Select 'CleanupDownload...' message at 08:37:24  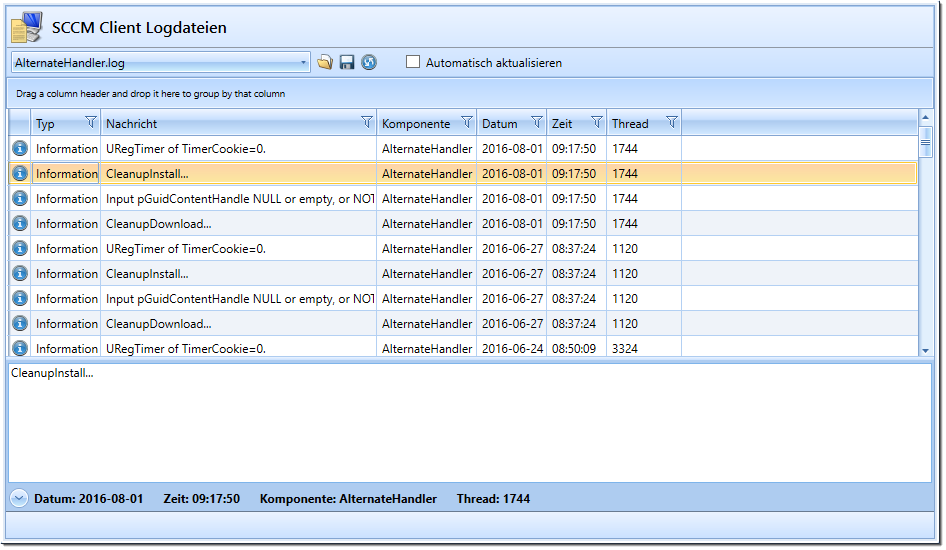point(159,324)
